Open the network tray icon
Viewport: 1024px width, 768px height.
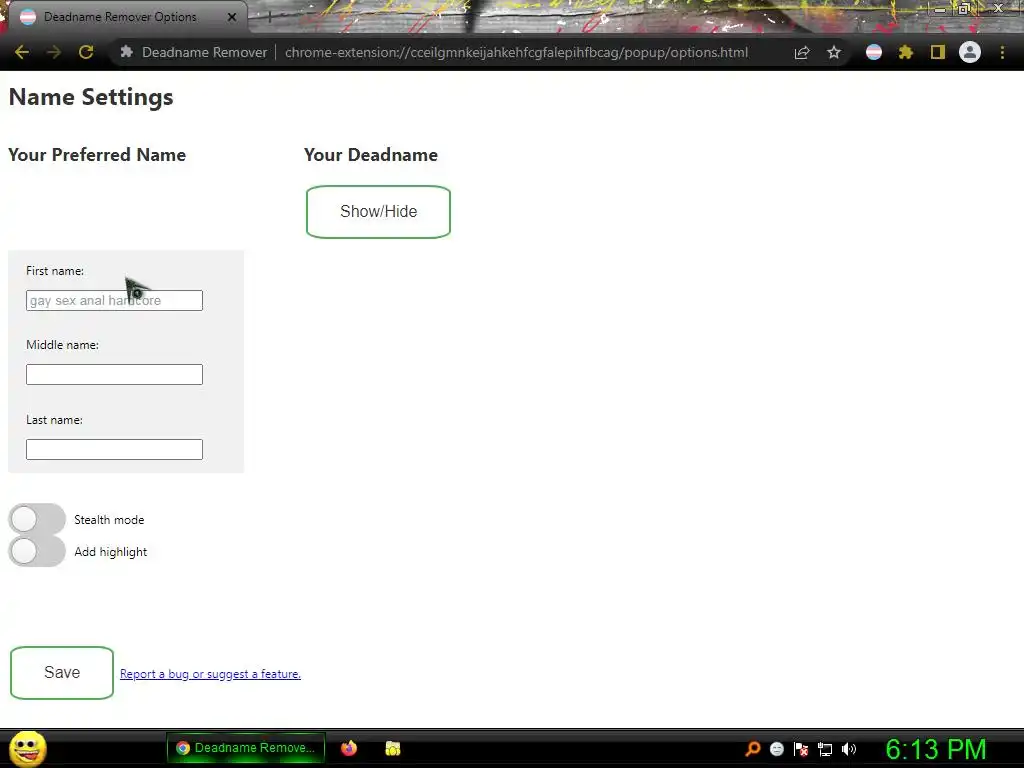tap(825, 749)
